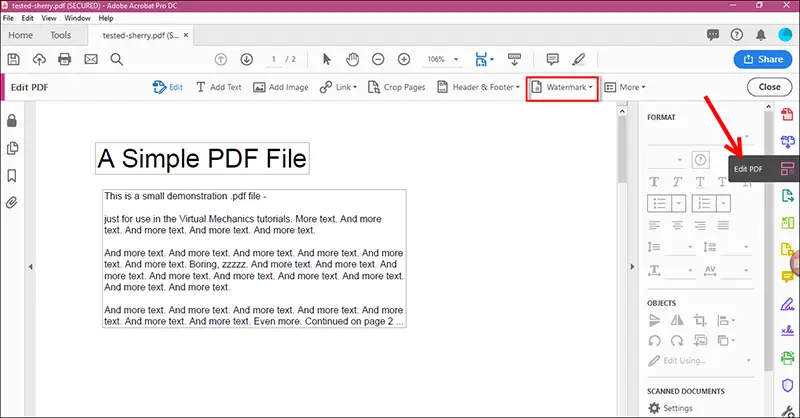Choose Crop Pages tool
Image resolution: width=800 pixels, height=418 pixels.
(396, 87)
